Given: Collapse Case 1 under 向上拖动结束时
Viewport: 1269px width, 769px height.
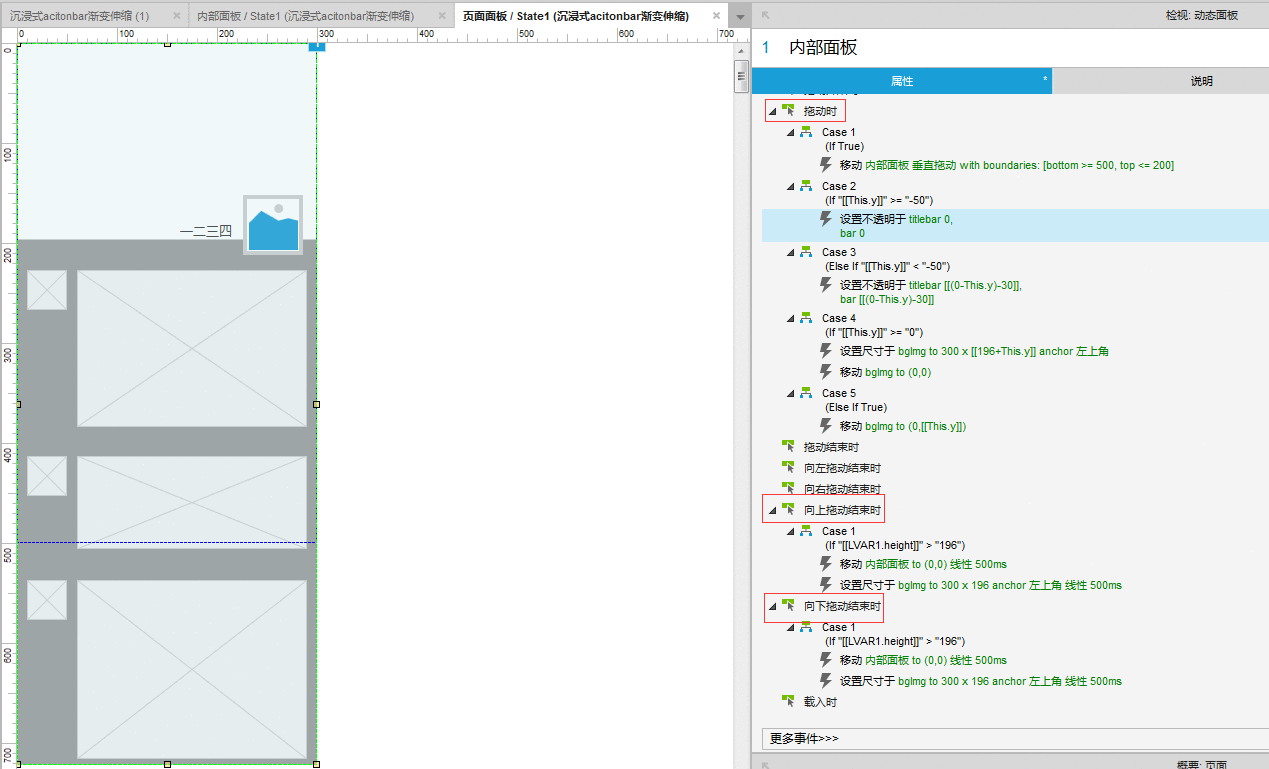Looking at the screenshot, I should 790,531.
